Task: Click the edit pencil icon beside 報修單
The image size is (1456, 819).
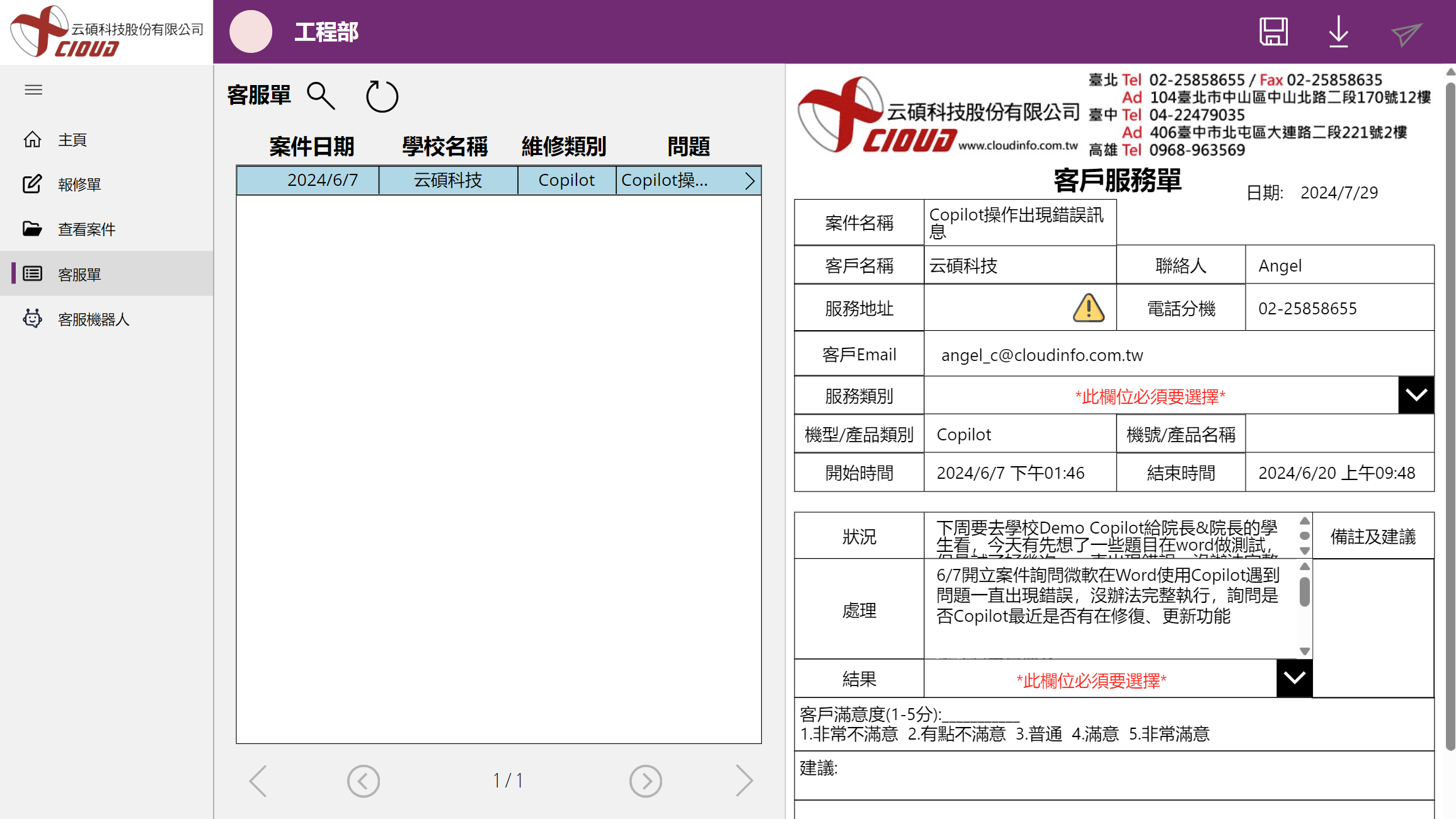Action: pyautogui.click(x=32, y=184)
